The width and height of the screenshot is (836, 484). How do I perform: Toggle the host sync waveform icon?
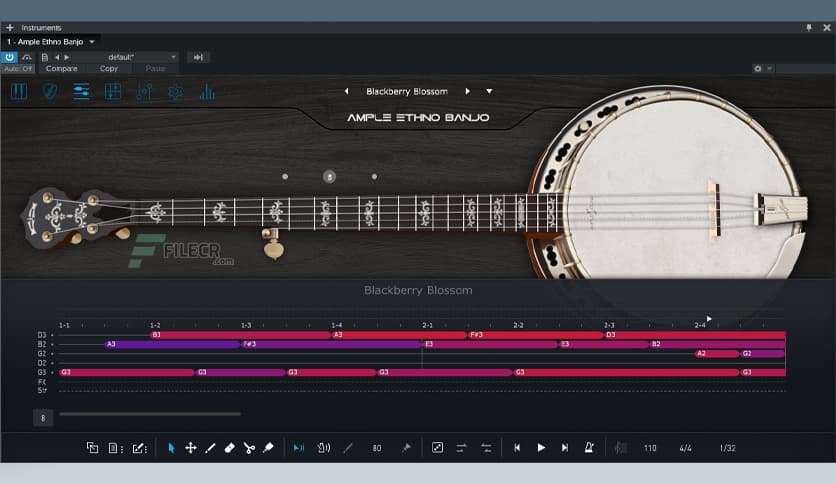click(620, 448)
